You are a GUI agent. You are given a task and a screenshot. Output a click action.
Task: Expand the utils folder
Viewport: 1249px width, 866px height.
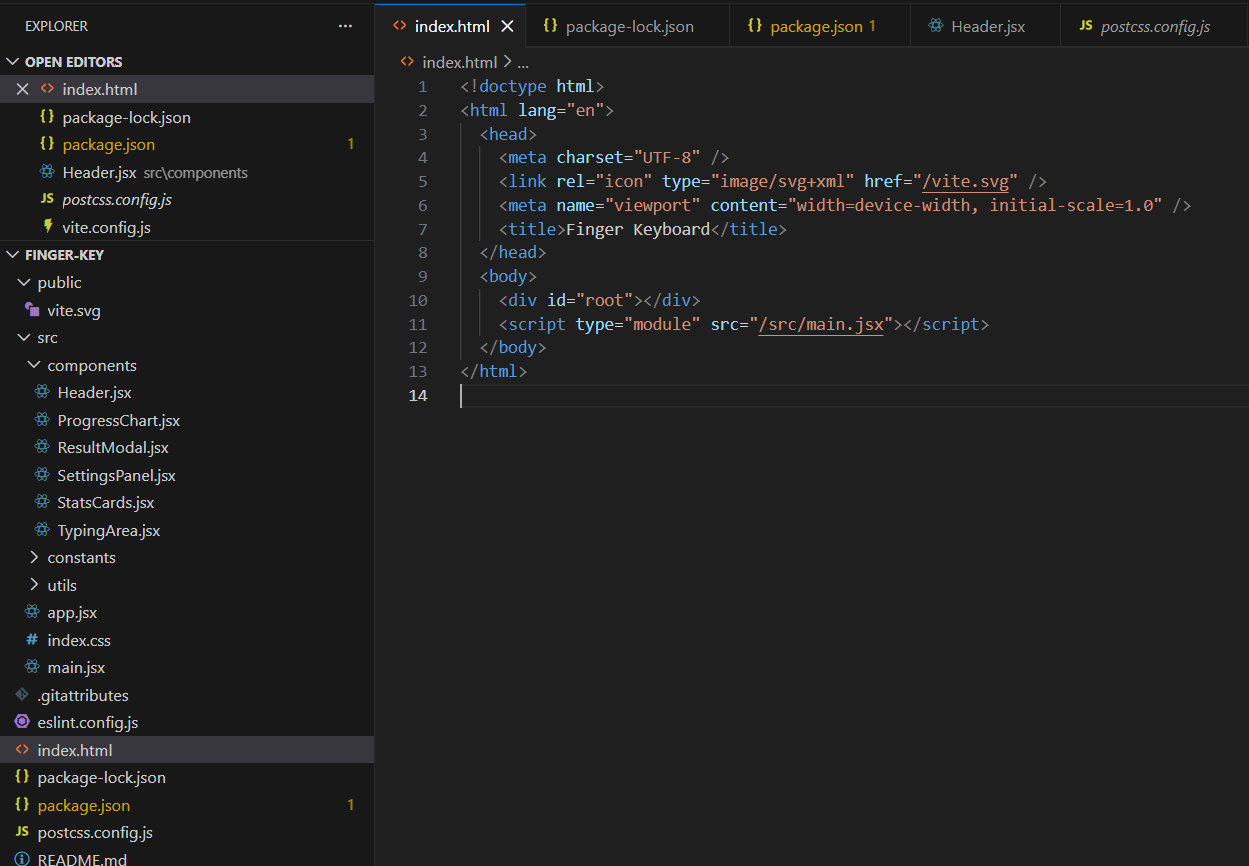[x=34, y=585]
